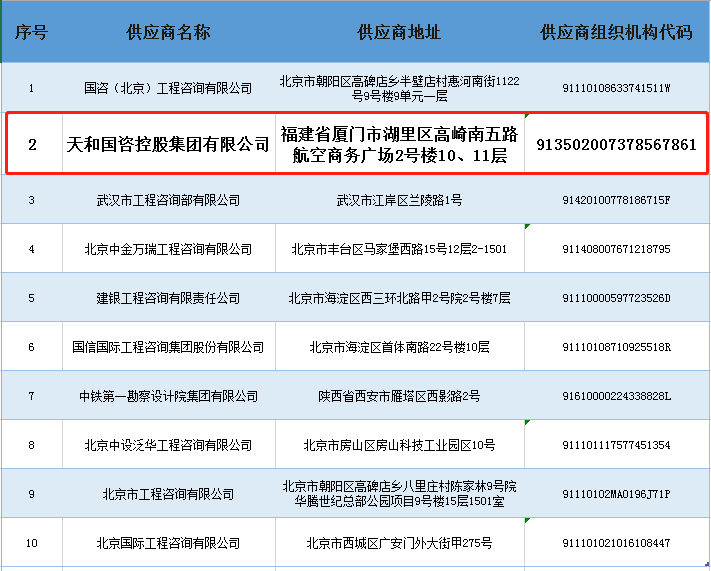Select code cell 91110108710925518R
The height and width of the screenshot is (571, 711).
pos(617,347)
